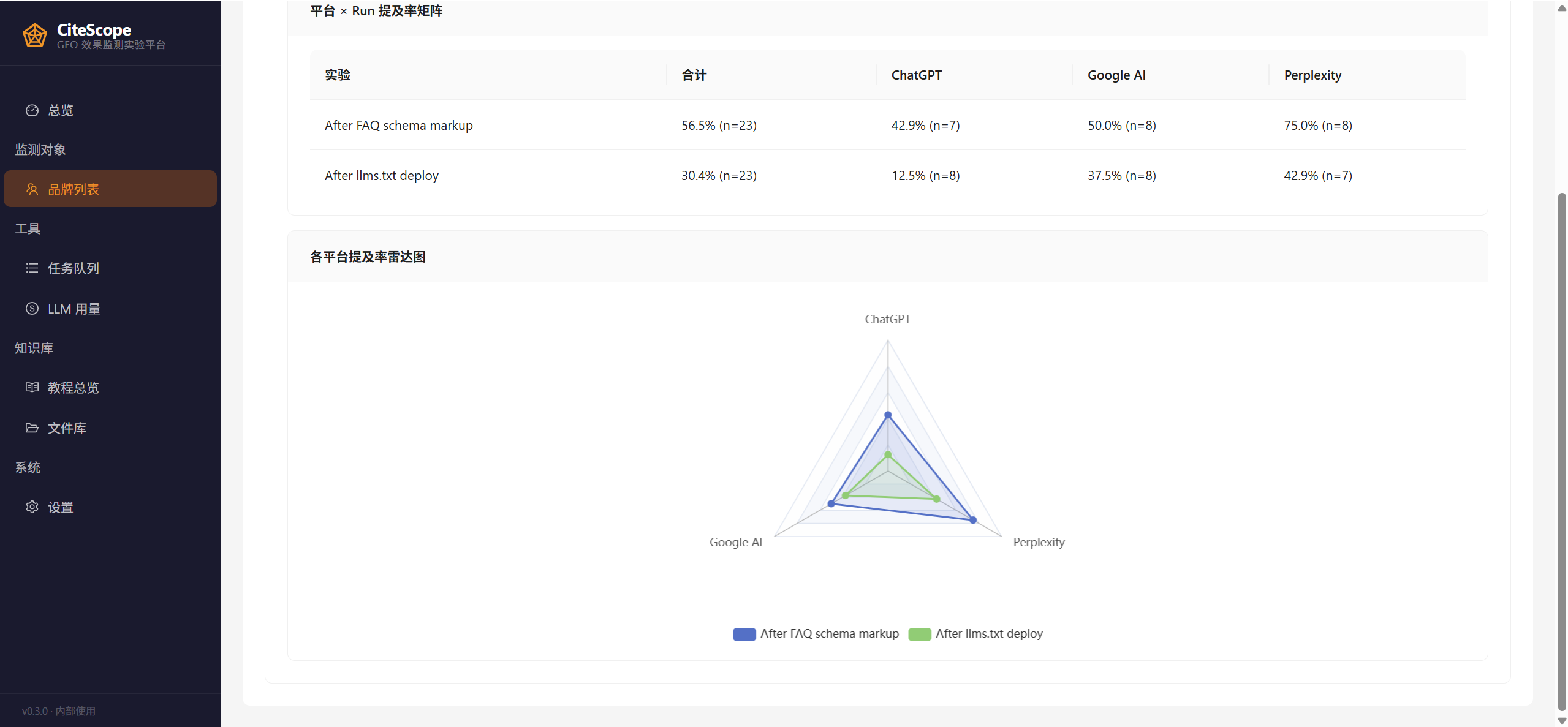Click the 12.5% (n=8) ChatGPT cell

point(925,176)
